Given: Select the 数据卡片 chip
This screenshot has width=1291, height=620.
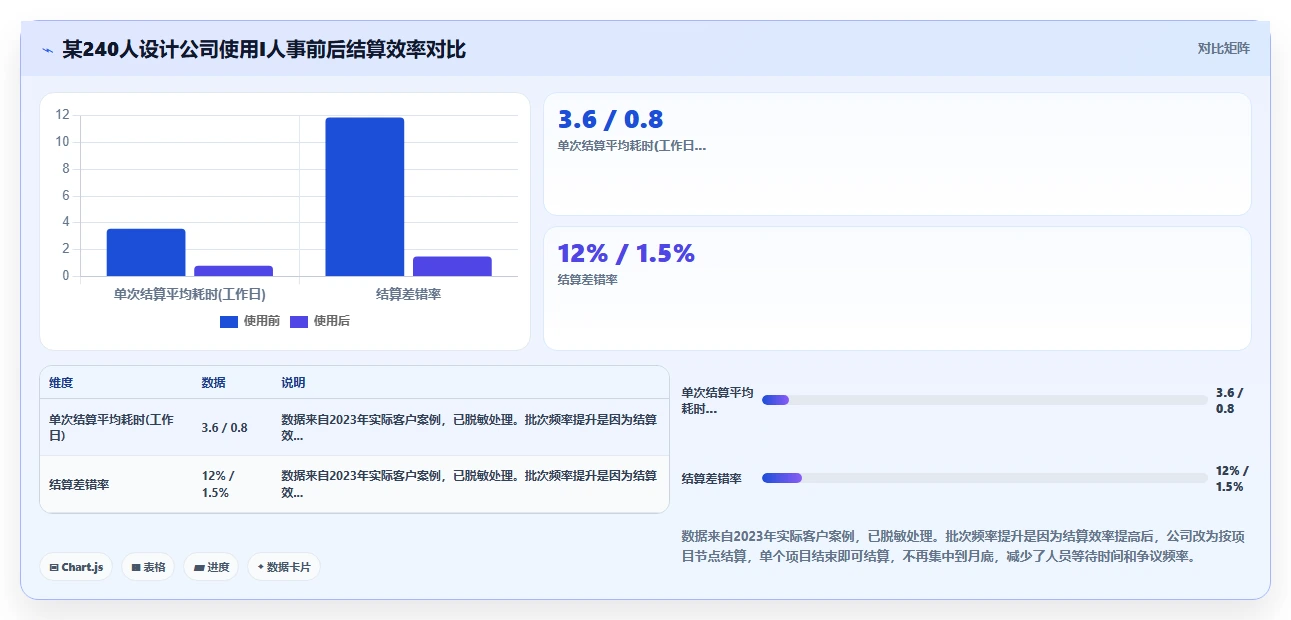Looking at the screenshot, I should click(x=284, y=567).
